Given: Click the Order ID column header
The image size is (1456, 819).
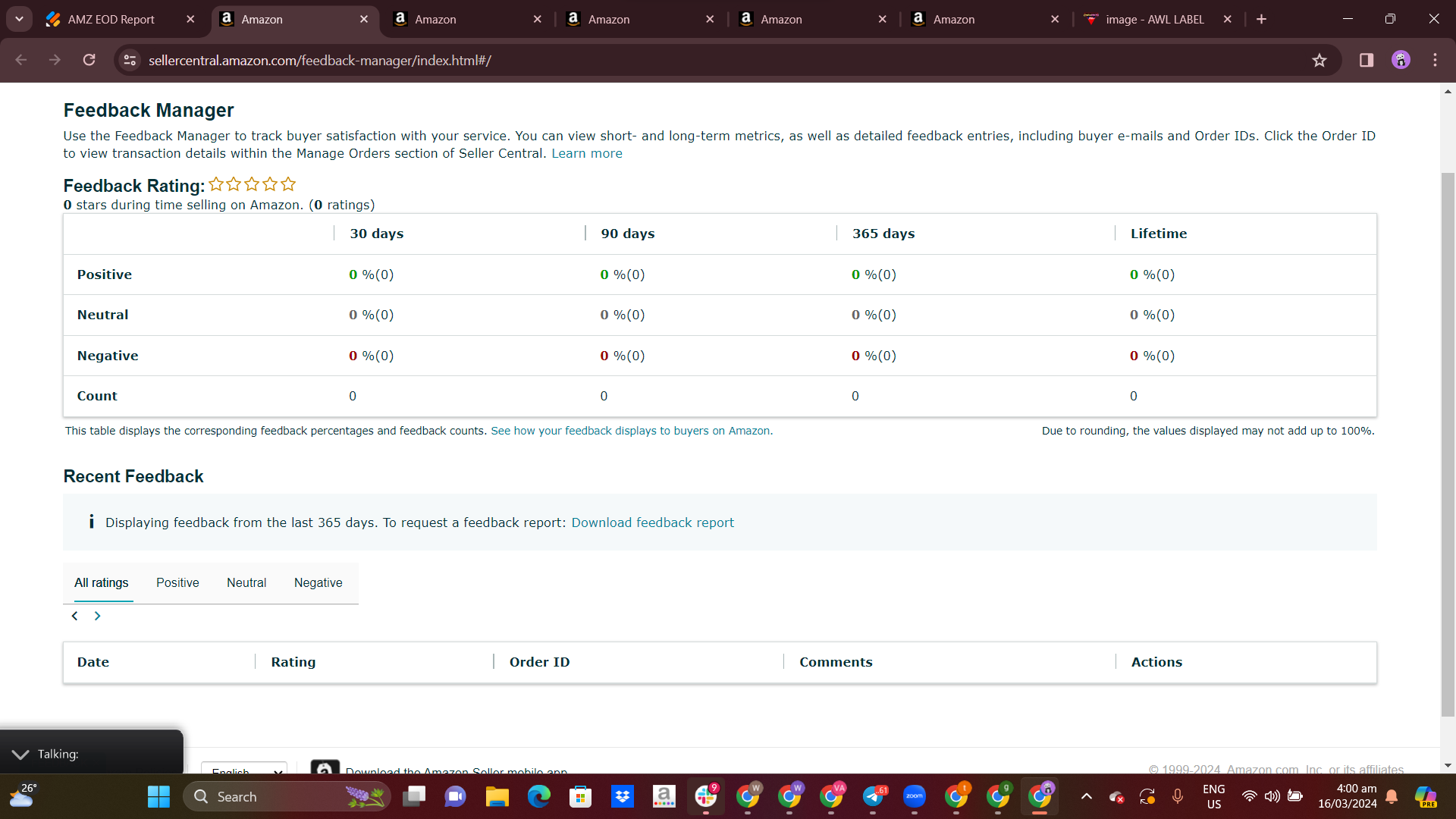Looking at the screenshot, I should pos(540,662).
